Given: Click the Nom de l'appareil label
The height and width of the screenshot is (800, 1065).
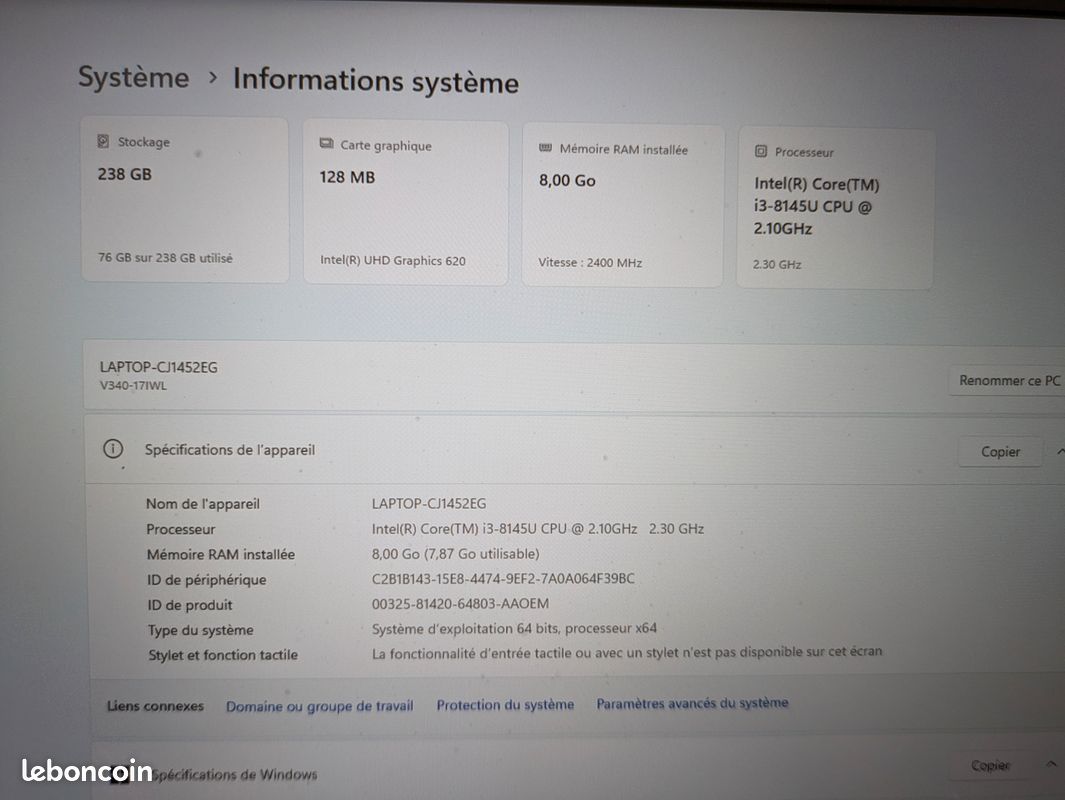Looking at the screenshot, I should click(202, 504).
